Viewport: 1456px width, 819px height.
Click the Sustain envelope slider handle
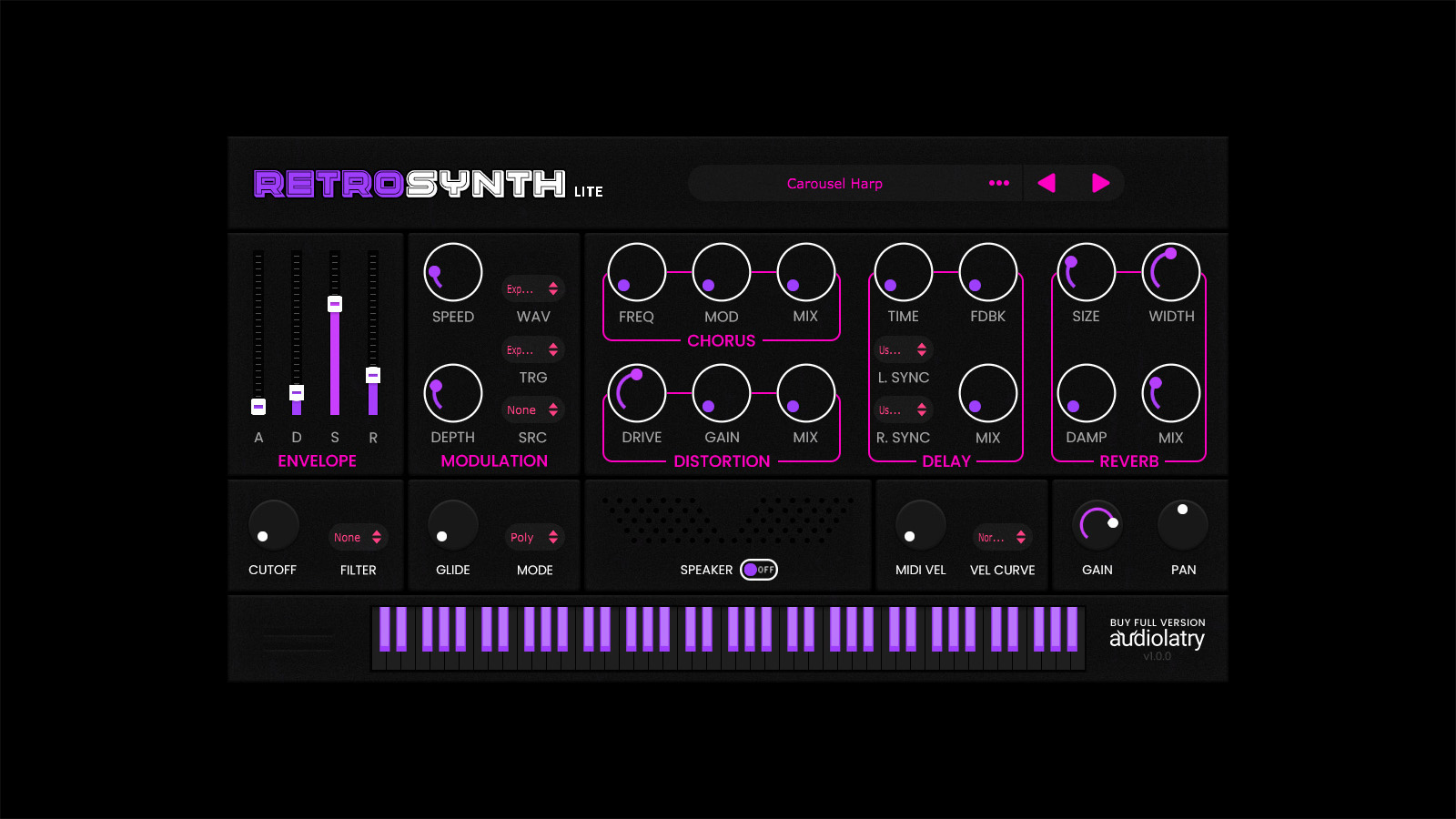pyautogui.click(x=335, y=304)
